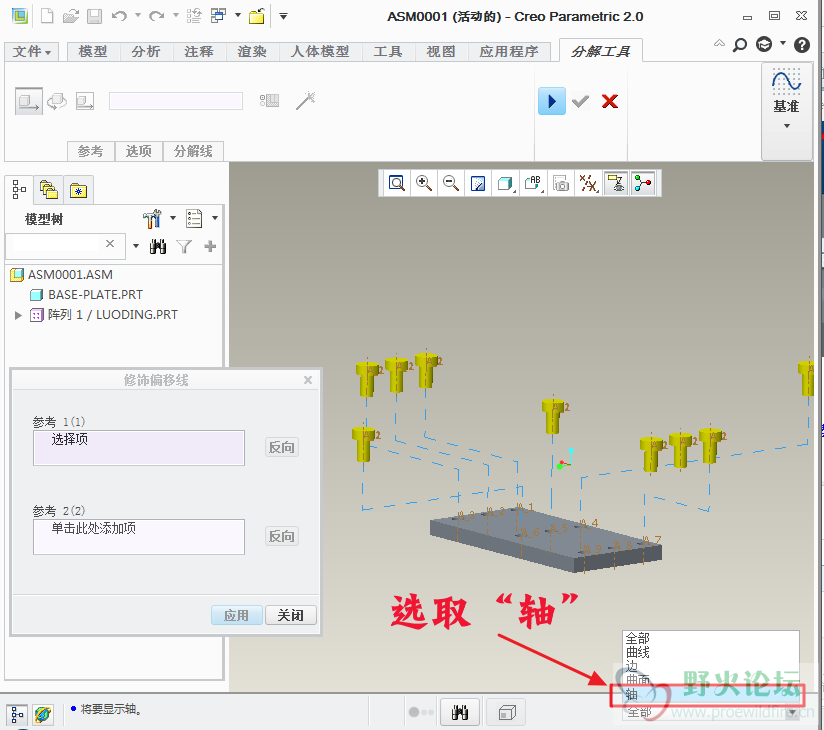Viewport: 824px width, 730px height.
Task: Open the 分解线 panel tab
Action: (193, 151)
